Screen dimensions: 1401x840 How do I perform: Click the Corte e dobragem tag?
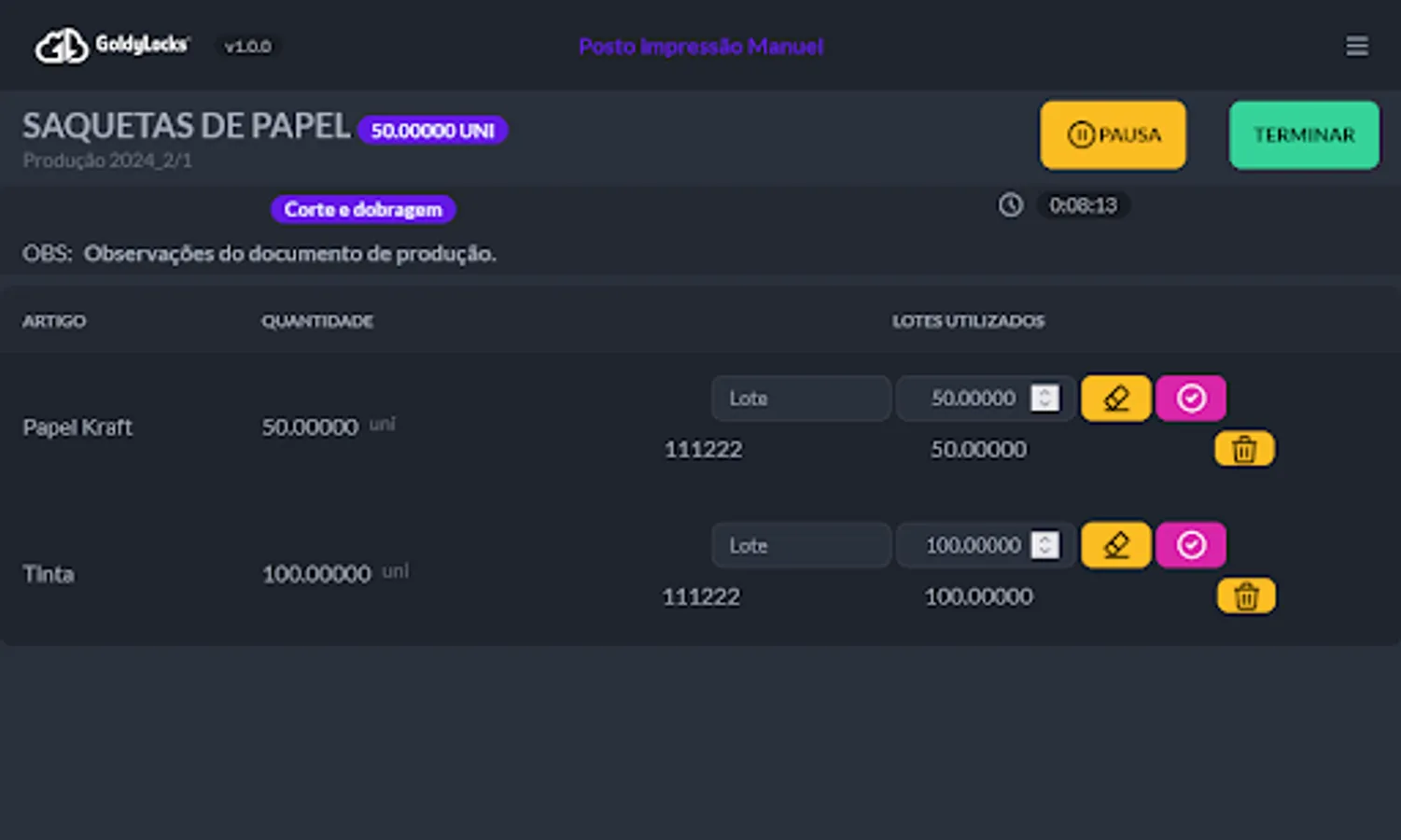pyautogui.click(x=363, y=209)
